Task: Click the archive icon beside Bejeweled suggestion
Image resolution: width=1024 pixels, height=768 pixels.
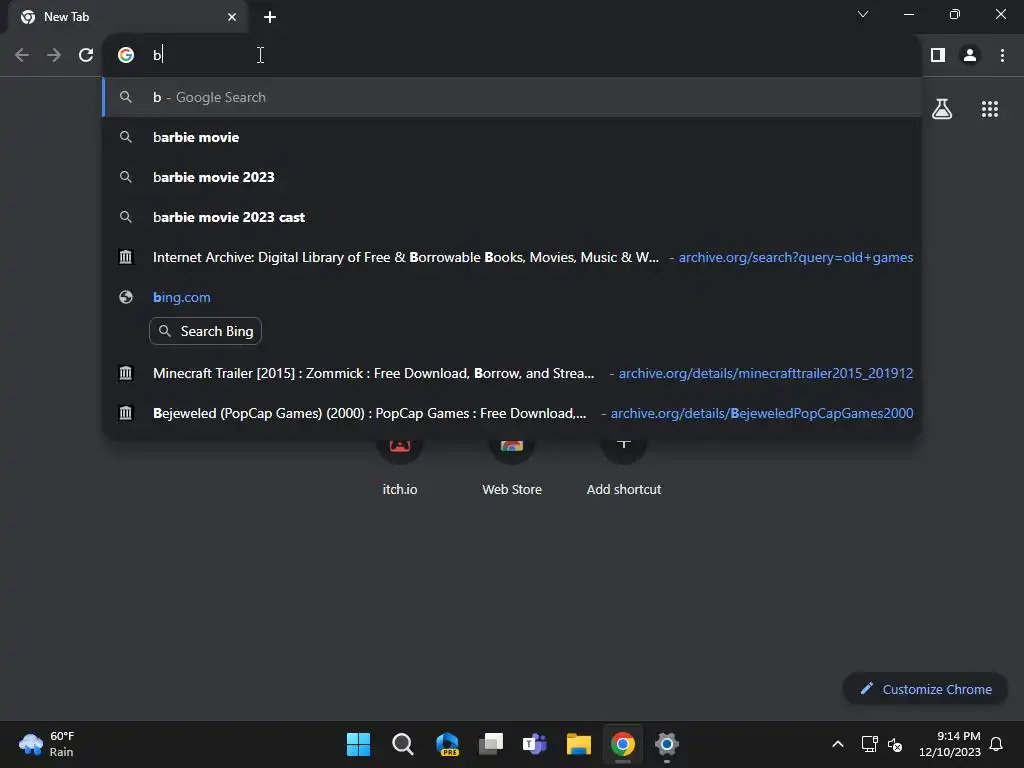Action: point(125,413)
